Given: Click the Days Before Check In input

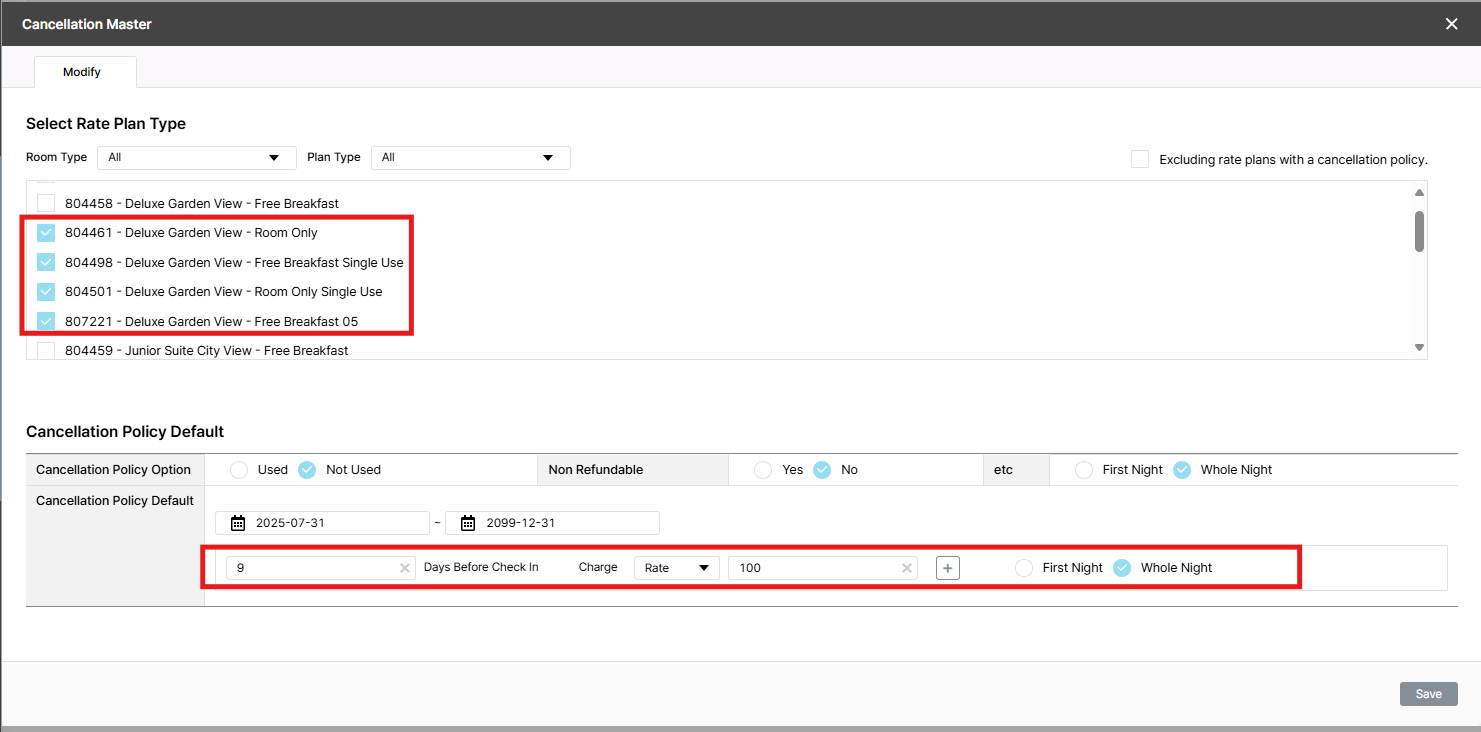Looking at the screenshot, I should pos(312,568).
